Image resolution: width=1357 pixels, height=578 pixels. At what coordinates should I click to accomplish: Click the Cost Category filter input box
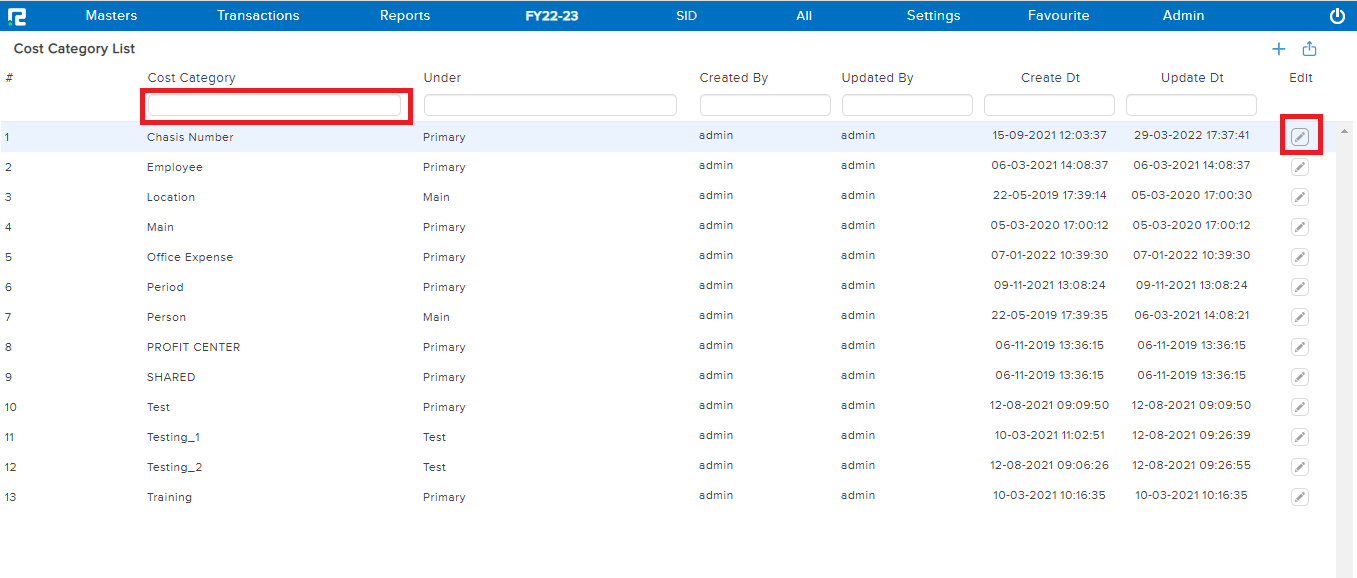pyautogui.click(x=276, y=105)
